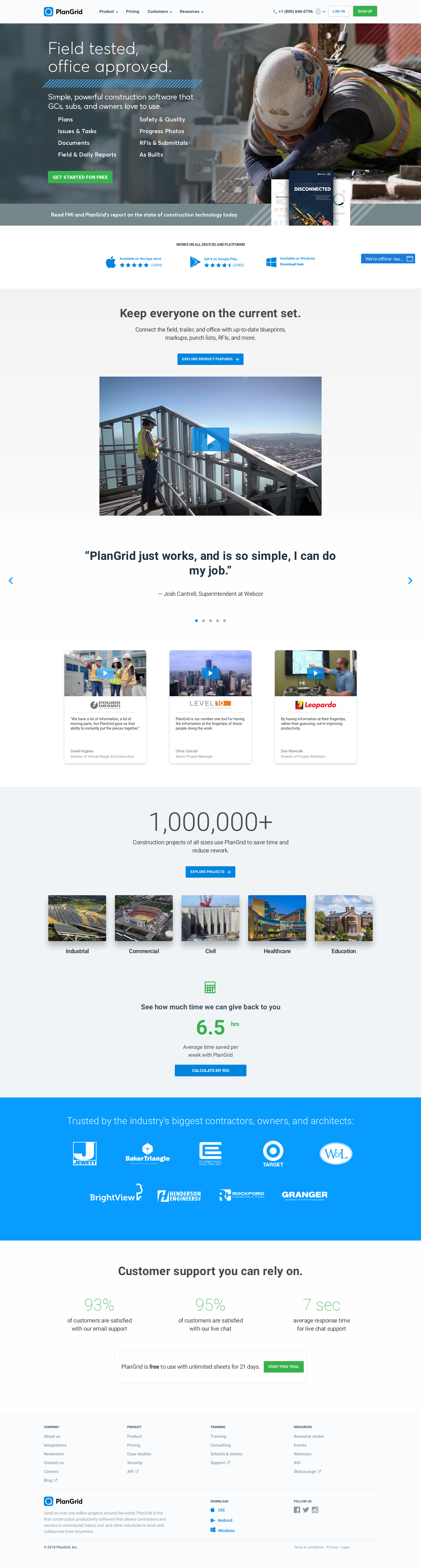
Task: Click Calculate My ROI button
Action: [x=210, y=1070]
